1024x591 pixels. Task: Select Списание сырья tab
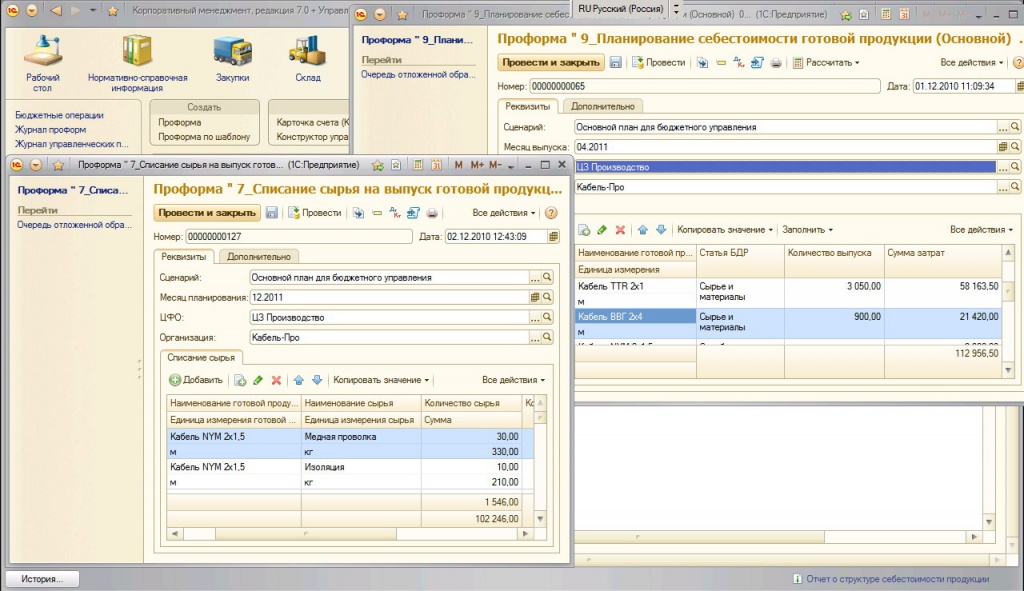[x=201, y=357]
